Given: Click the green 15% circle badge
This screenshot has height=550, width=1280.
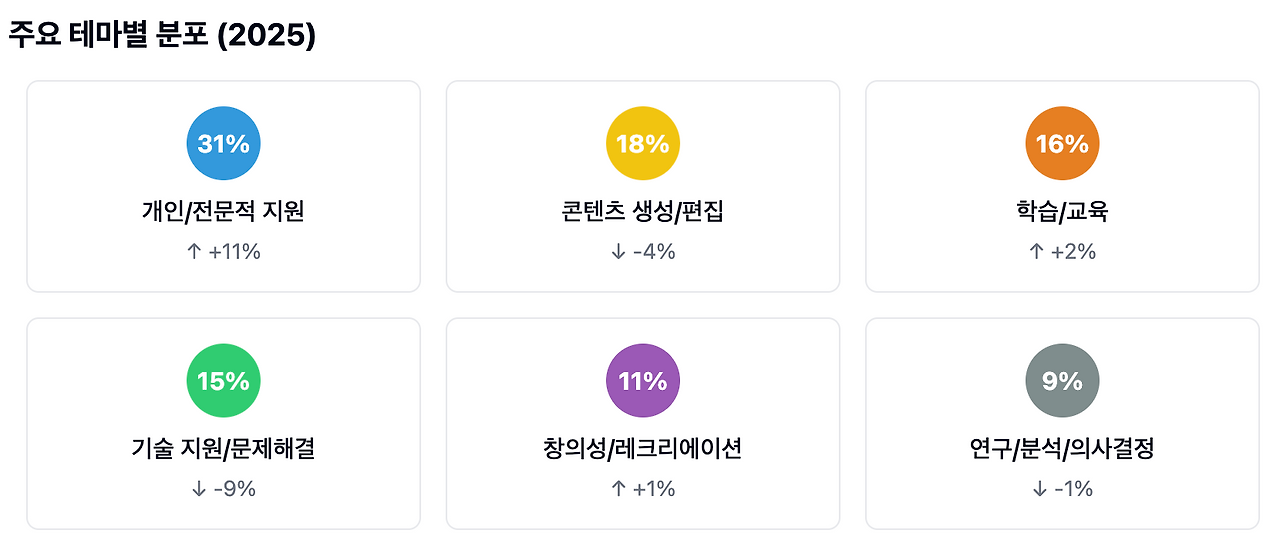Looking at the screenshot, I should pos(223,381).
